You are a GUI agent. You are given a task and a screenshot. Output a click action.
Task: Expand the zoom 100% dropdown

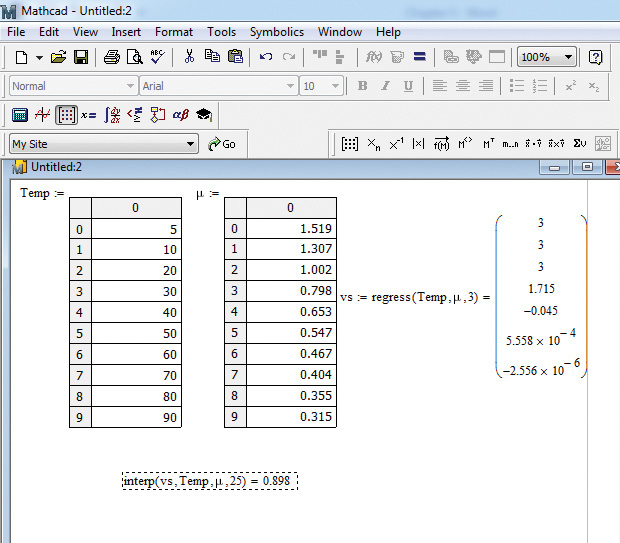point(568,57)
